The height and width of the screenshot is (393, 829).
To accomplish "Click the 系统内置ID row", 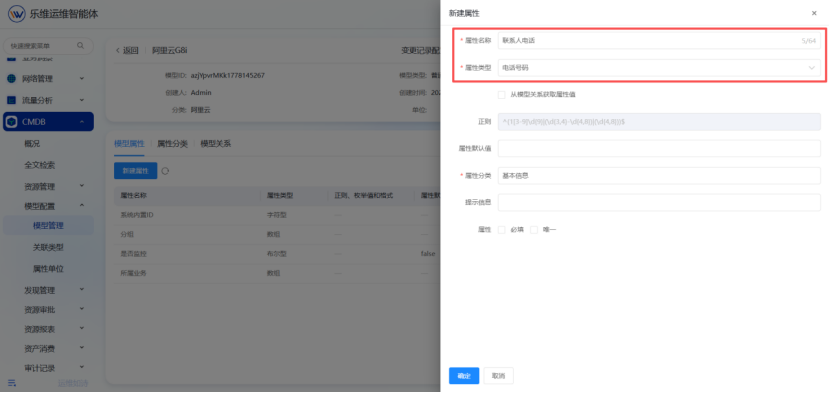I will [x=278, y=215].
